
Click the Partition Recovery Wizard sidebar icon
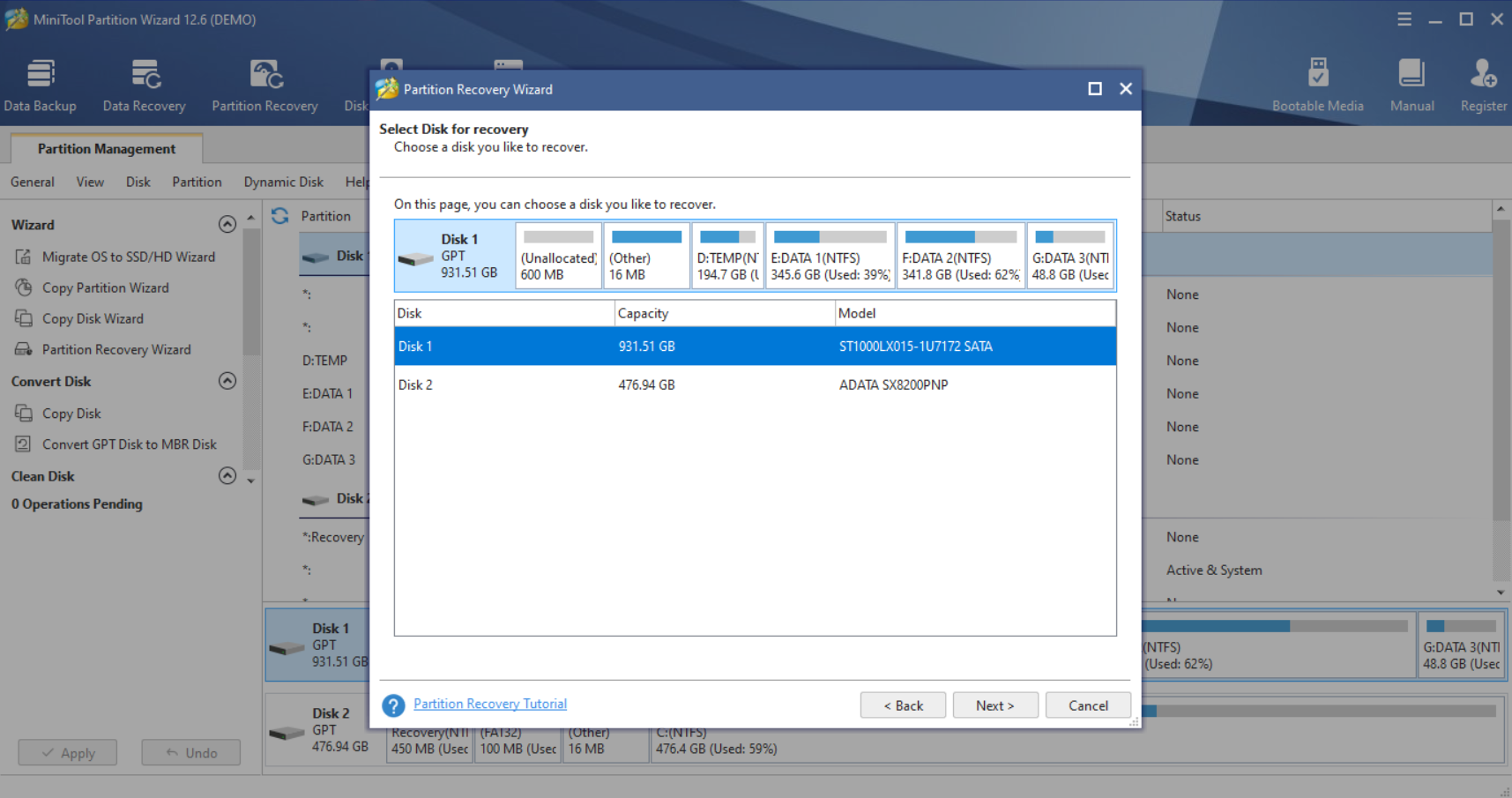(24, 349)
